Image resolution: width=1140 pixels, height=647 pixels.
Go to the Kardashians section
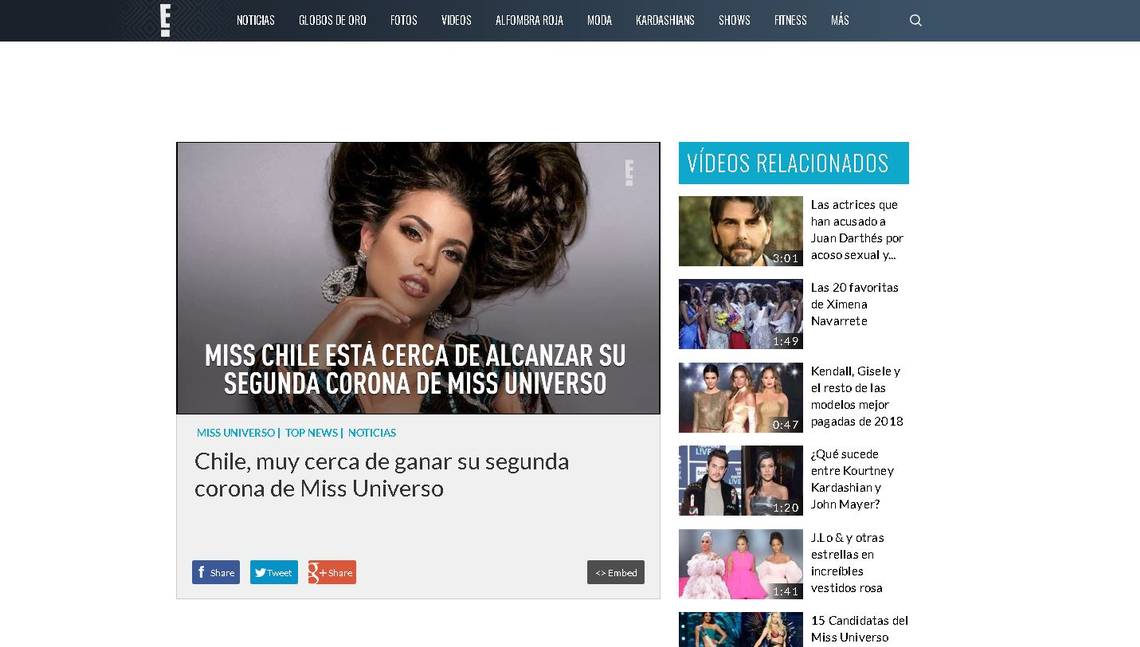665,20
